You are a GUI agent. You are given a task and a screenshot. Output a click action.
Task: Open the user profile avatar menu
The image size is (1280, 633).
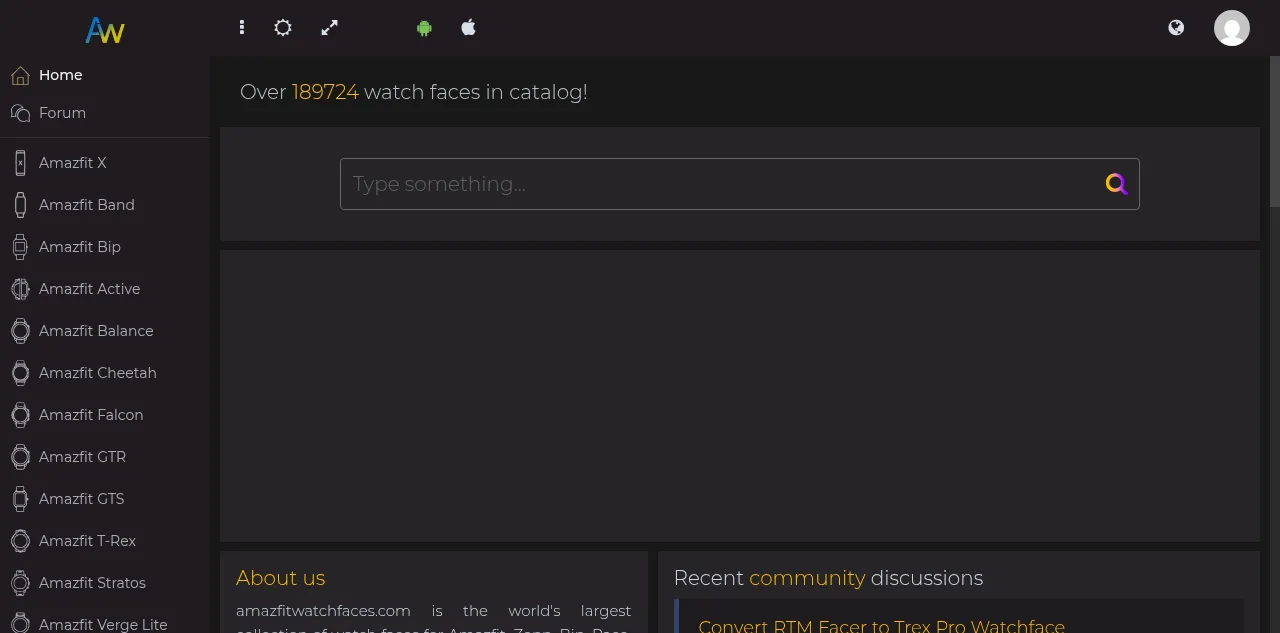pos(1231,28)
